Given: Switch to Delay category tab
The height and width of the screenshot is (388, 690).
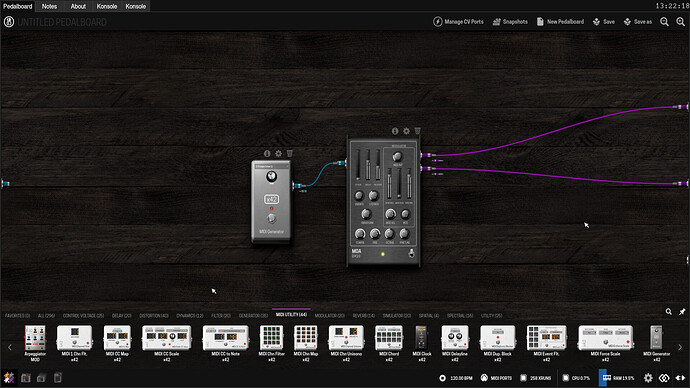Looking at the screenshot, I should 121,315.
